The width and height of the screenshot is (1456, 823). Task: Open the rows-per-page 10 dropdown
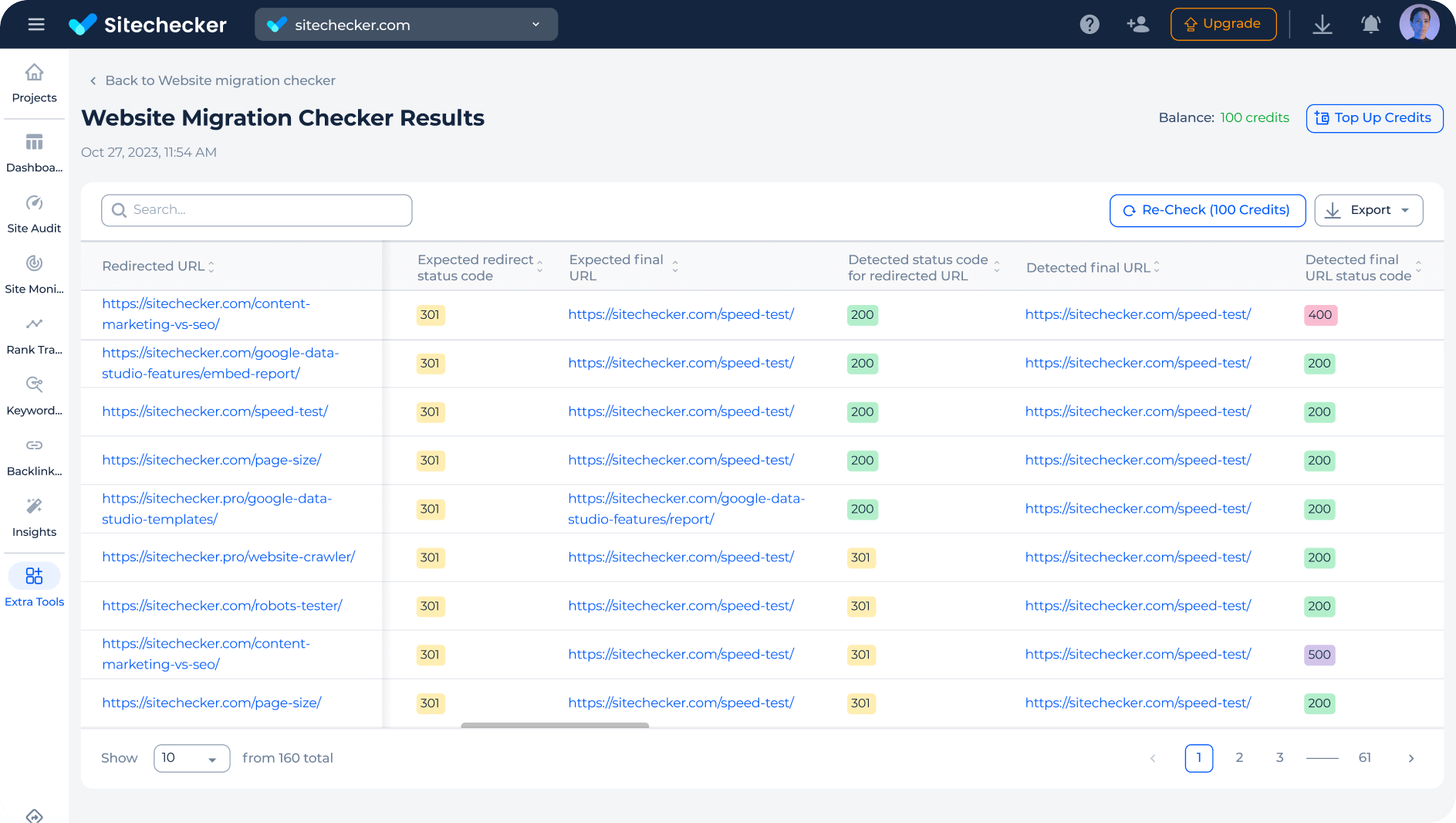click(191, 758)
